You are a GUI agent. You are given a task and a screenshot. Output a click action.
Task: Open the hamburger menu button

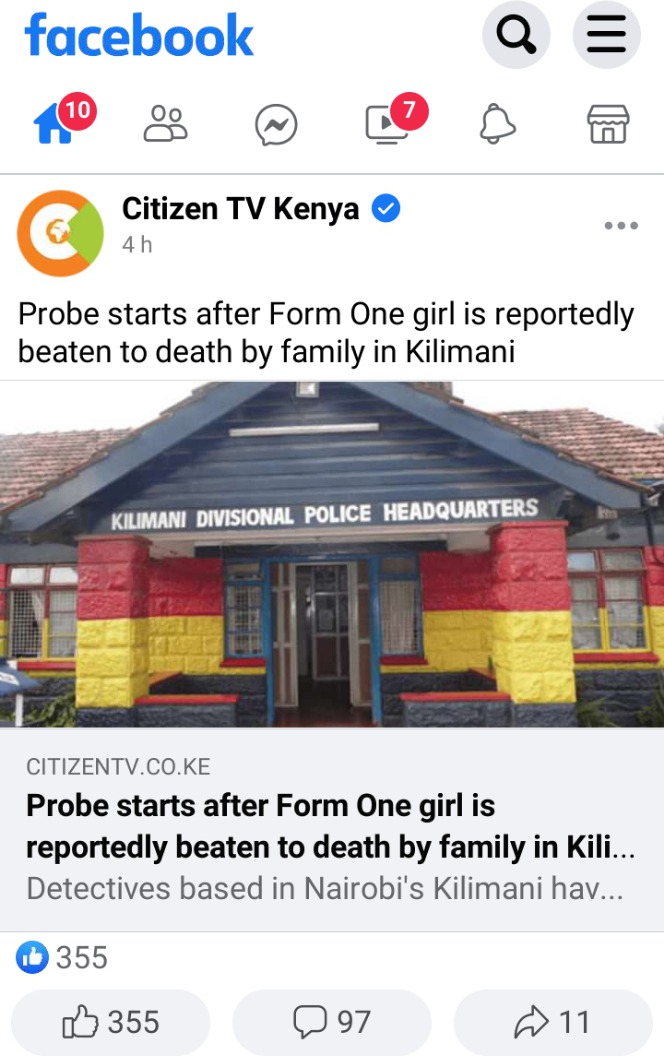pos(607,34)
